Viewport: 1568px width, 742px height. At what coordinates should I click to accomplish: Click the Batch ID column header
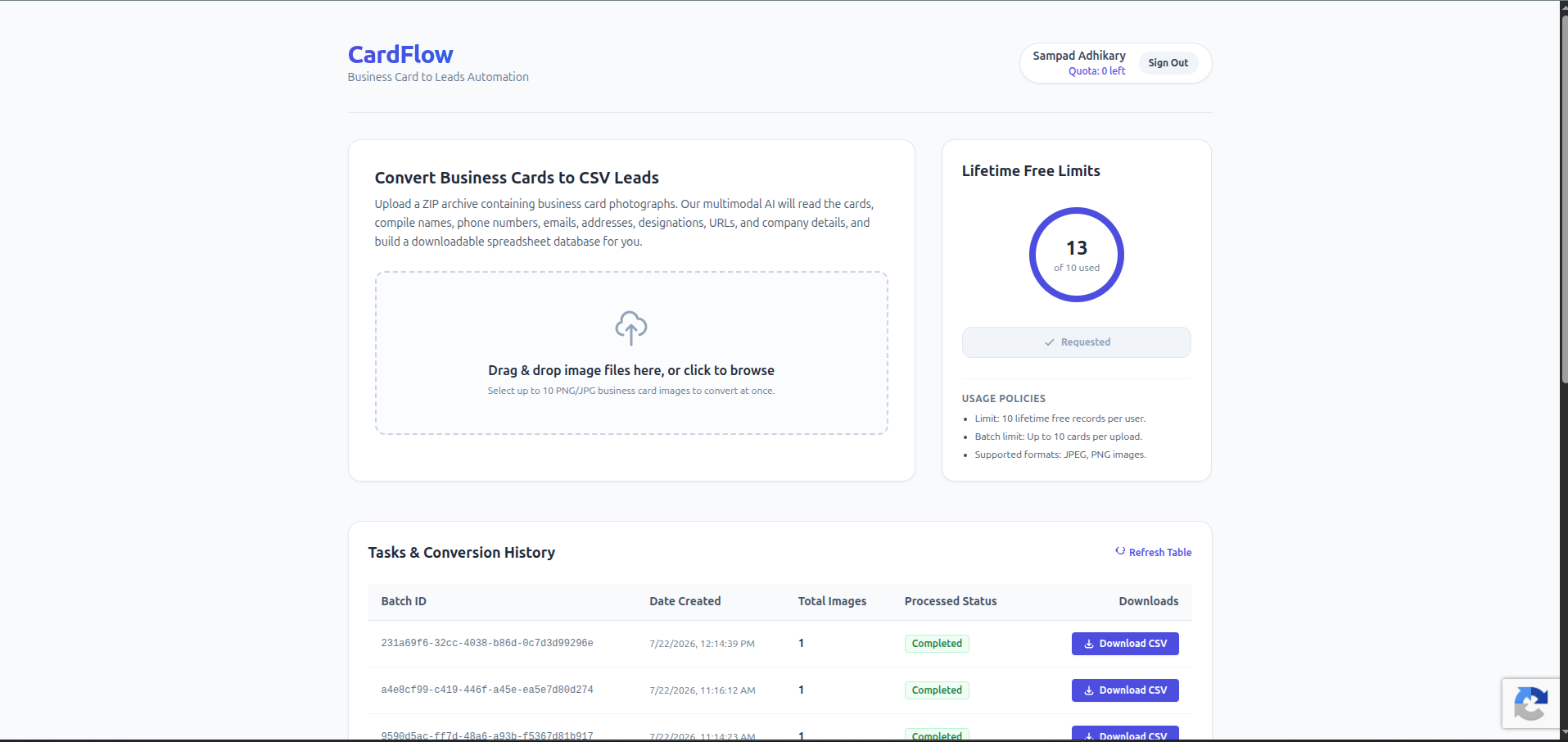click(x=404, y=601)
